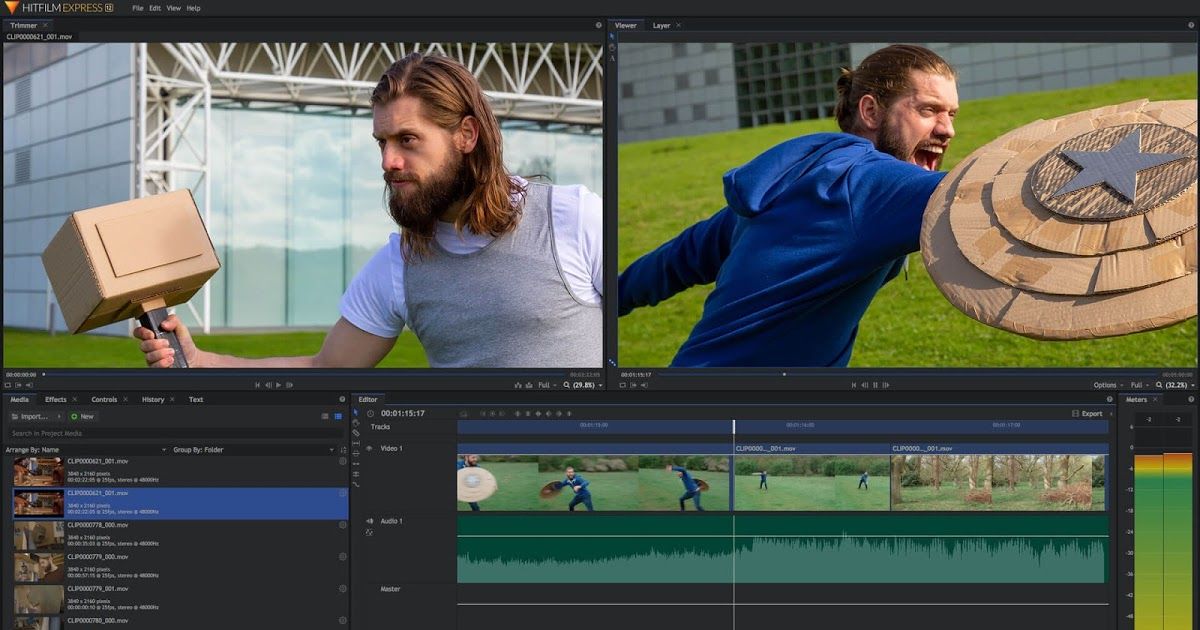The height and width of the screenshot is (630, 1200).
Task: Select the CLIP0000778_000.mov thumbnail
Action: (x=38, y=535)
